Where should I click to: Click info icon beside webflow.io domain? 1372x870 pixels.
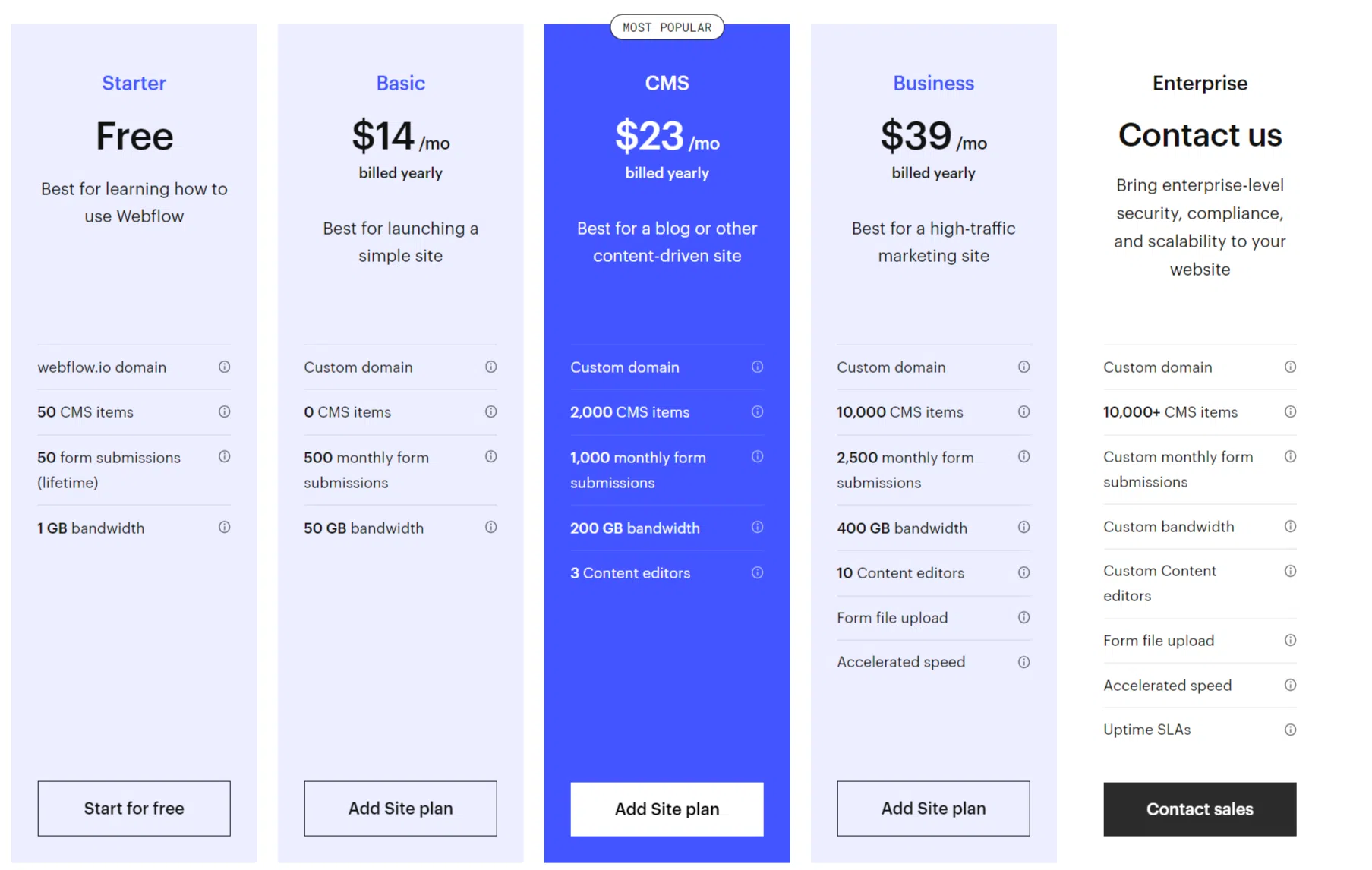pos(224,367)
